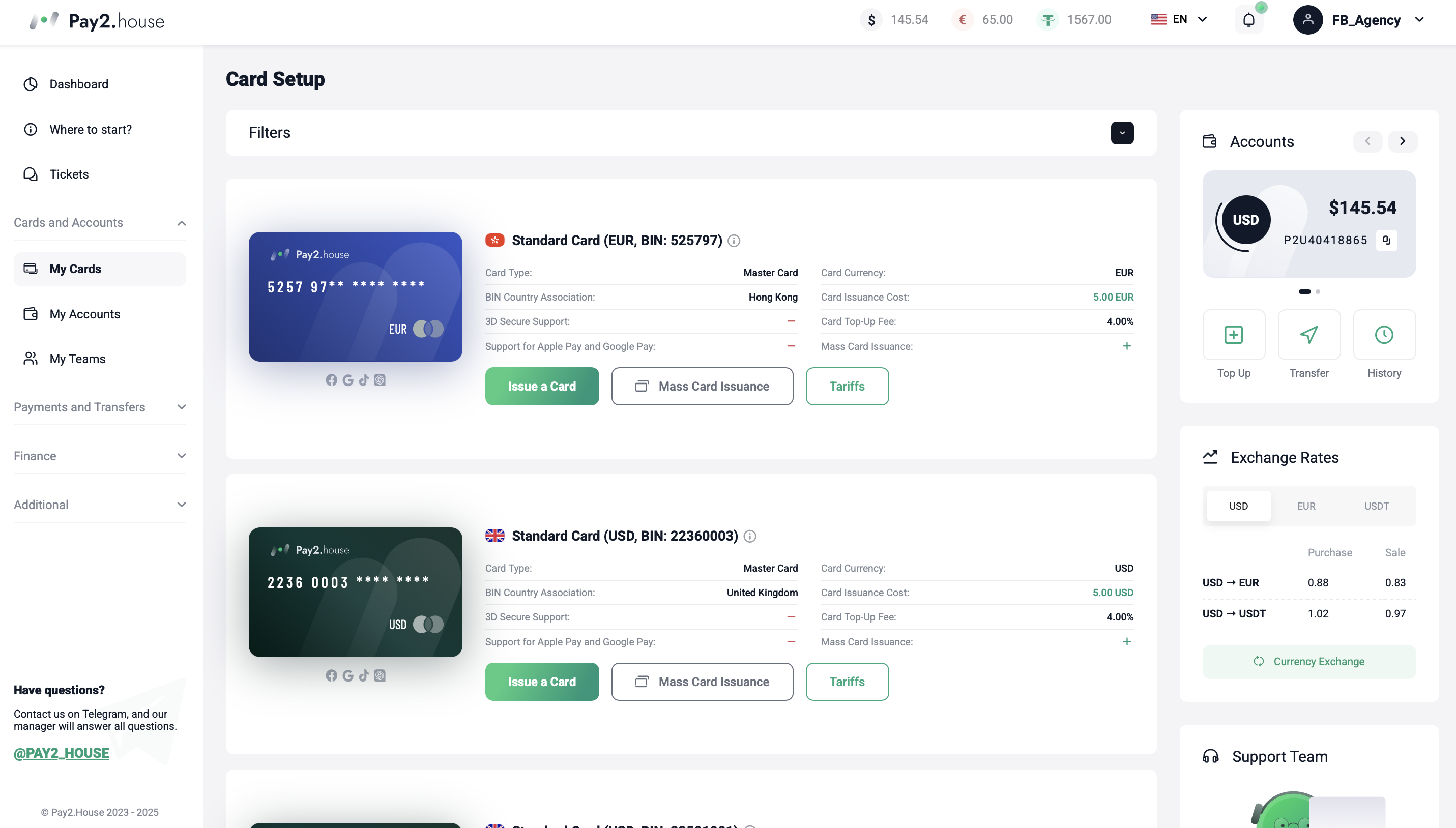1456x828 pixels.
Task: Go to previous account arrow
Action: (1367, 141)
